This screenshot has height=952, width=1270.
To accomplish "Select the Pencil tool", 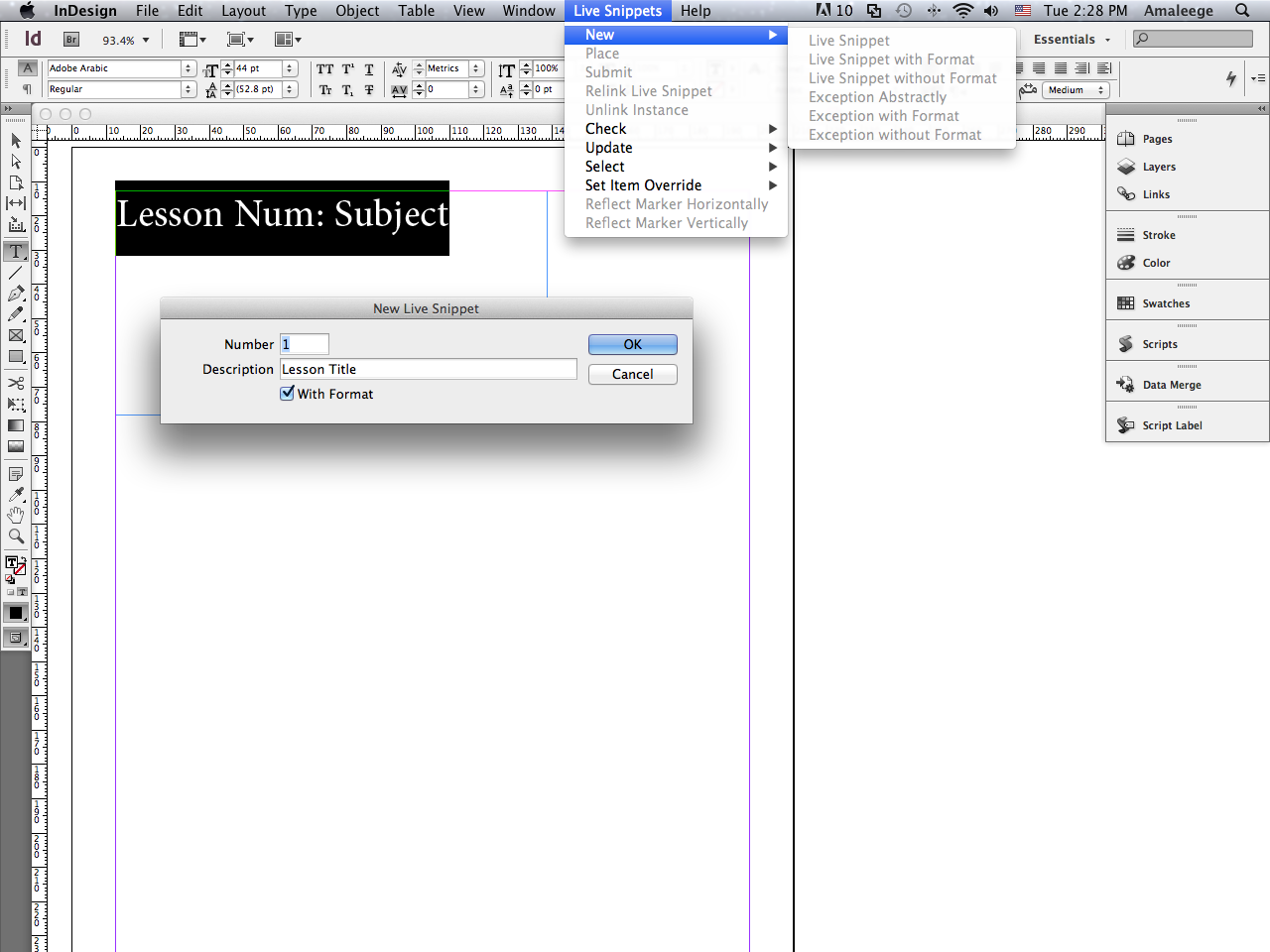I will point(16,314).
